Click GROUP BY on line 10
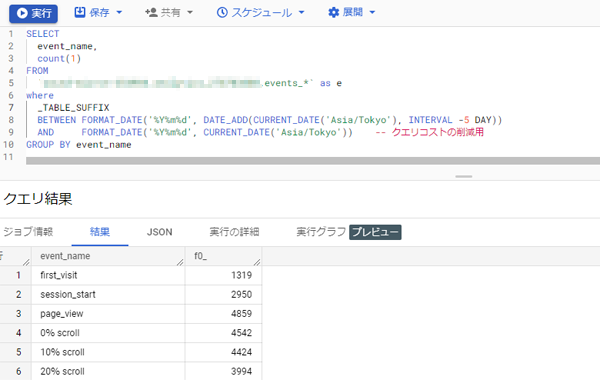600x380 pixels. tap(48, 145)
